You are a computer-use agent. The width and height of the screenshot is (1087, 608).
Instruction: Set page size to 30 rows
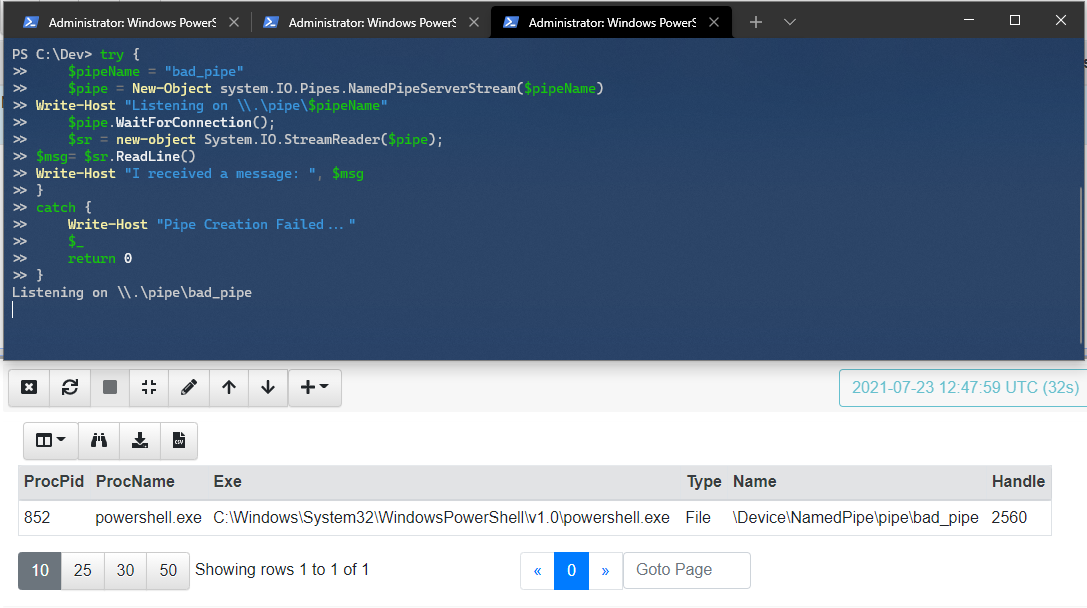point(125,571)
